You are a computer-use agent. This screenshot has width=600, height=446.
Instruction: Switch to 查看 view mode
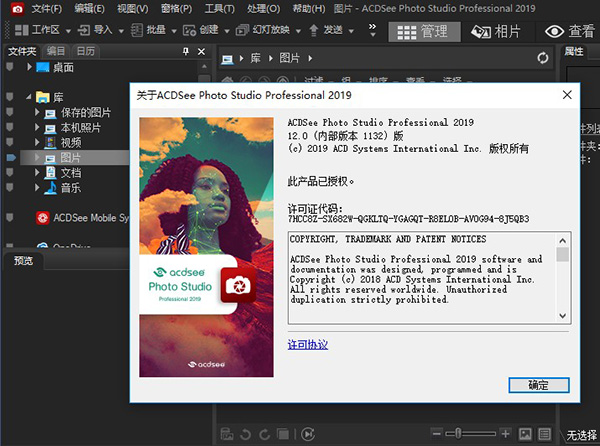[569, 31]
